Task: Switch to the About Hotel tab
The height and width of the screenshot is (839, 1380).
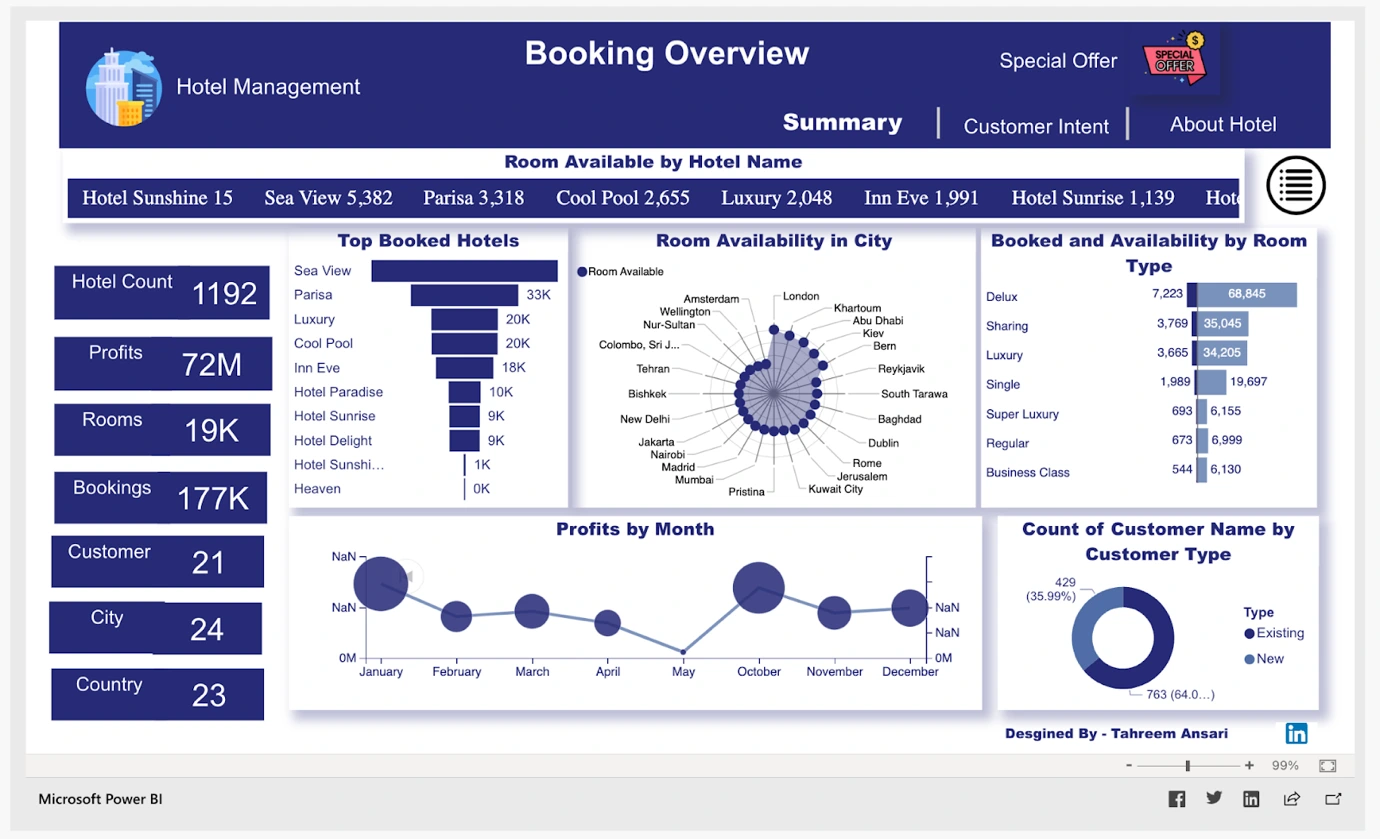Action: point(1223,124)
